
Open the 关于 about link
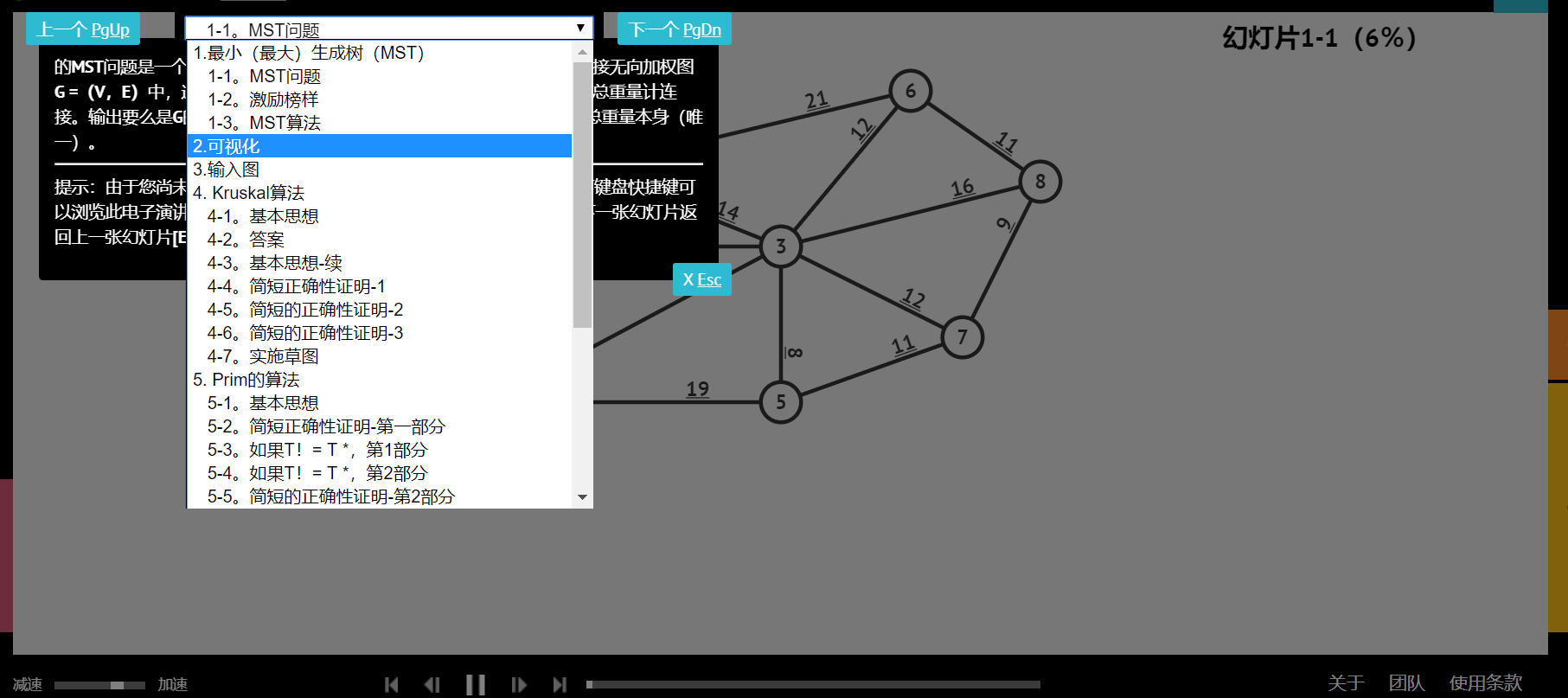pyautogui.click(x=1347, y=682)
